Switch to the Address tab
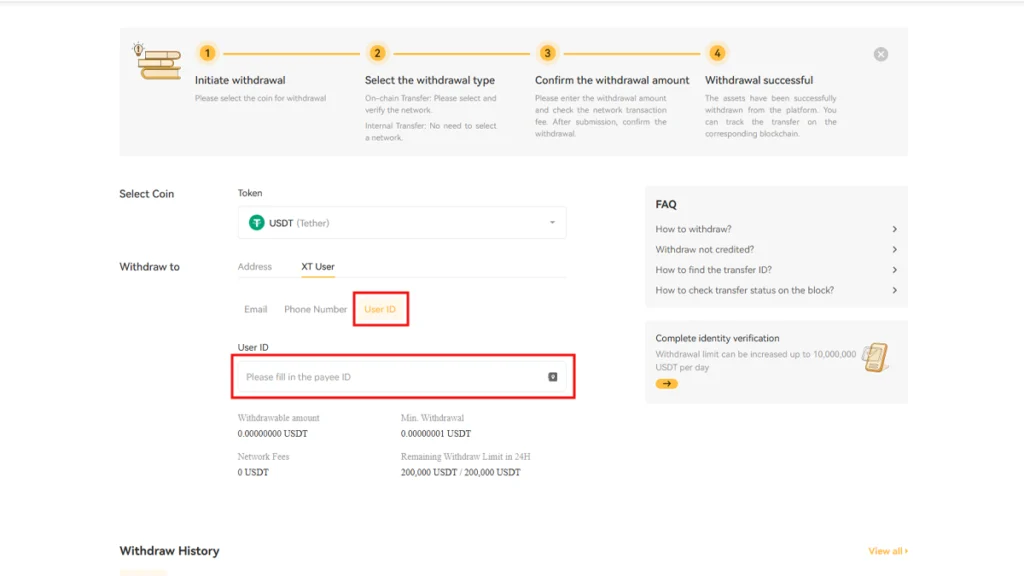 [x=255, y=266]
